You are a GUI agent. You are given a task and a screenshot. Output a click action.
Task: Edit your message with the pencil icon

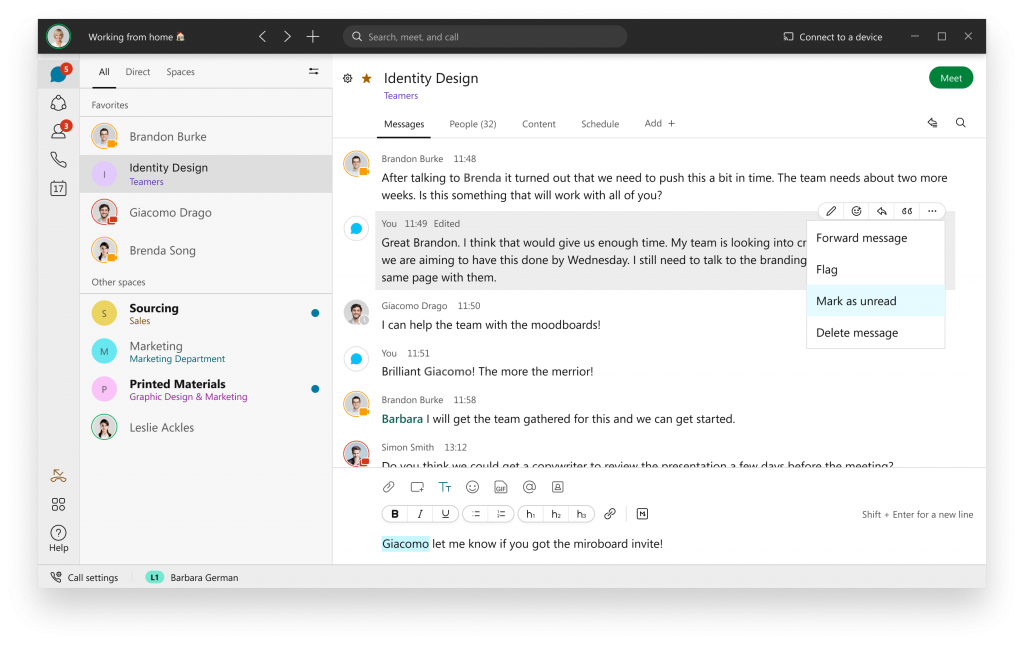[x=830, y=210]
